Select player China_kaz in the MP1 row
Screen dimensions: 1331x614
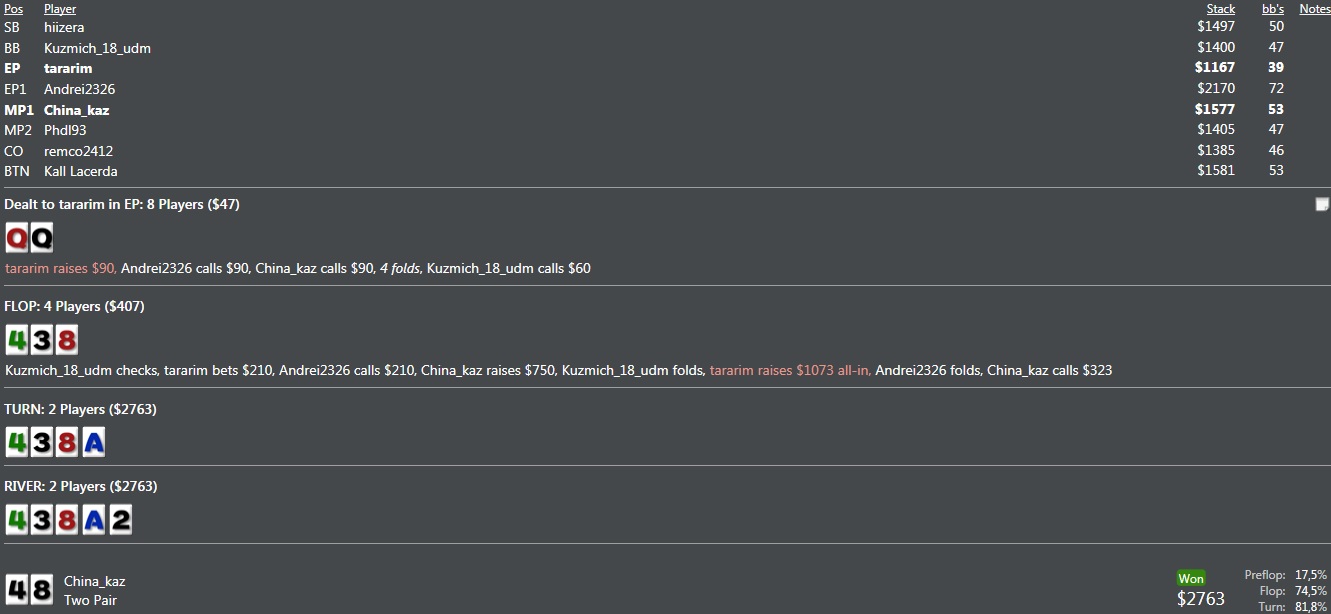(76, 110)
